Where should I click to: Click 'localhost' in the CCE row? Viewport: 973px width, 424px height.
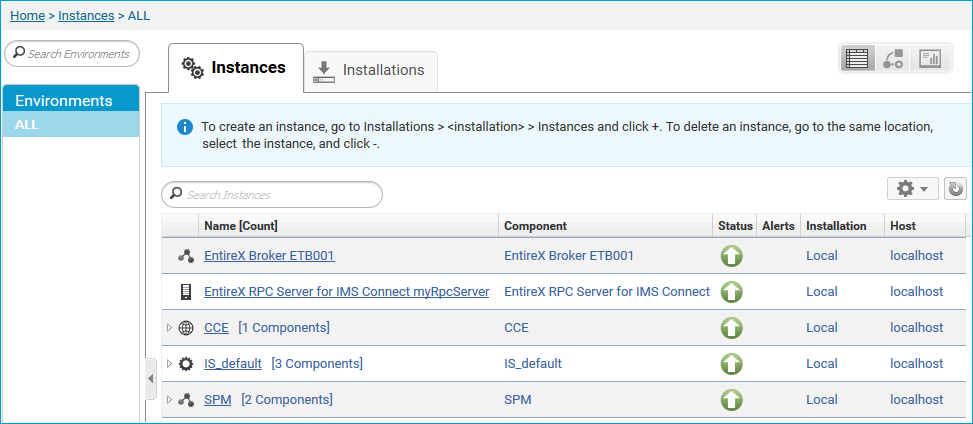(x=917, y=328)
